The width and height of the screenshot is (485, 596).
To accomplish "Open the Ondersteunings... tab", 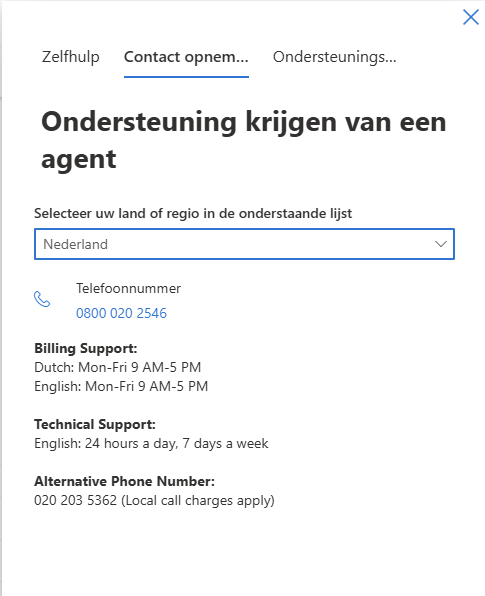I will coord(334,57).
